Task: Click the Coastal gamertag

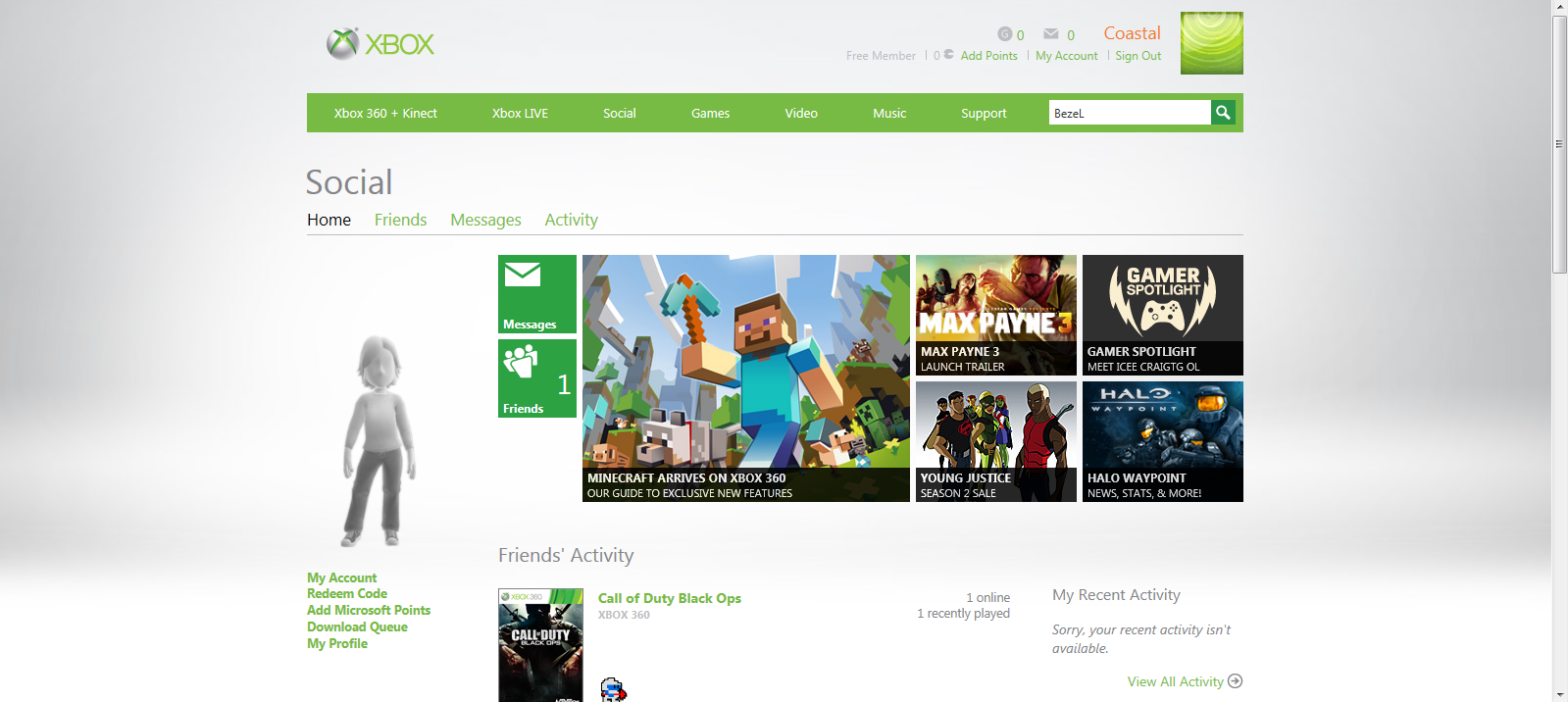Action: click(x=1132, y=33)
